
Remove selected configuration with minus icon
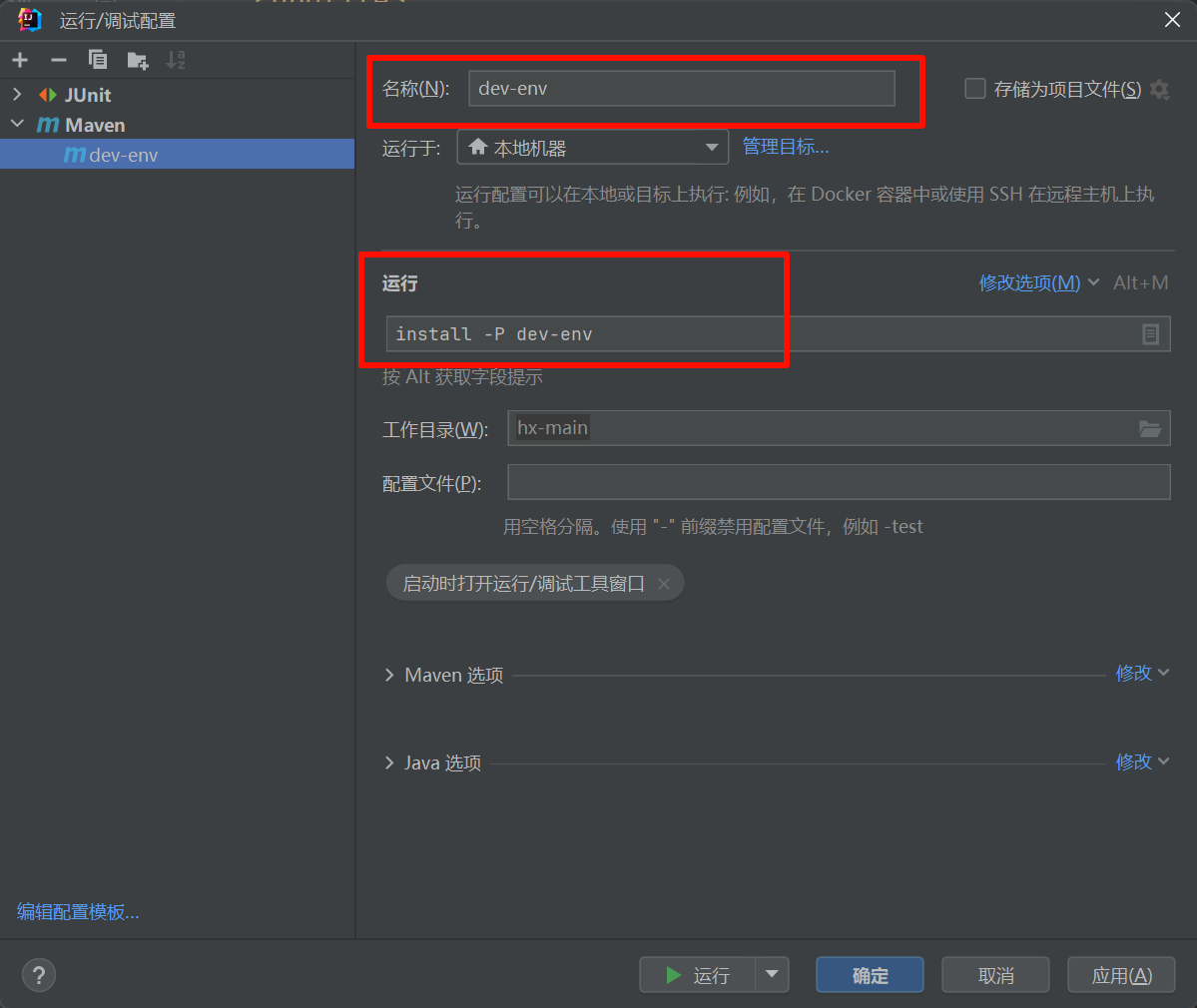[59, 60]
